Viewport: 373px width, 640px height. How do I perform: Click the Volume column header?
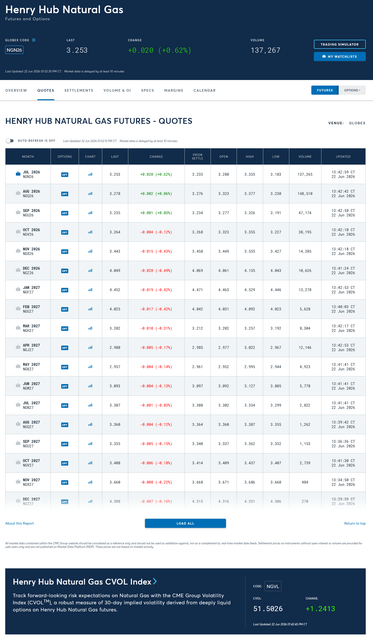[x=305, y=156]
